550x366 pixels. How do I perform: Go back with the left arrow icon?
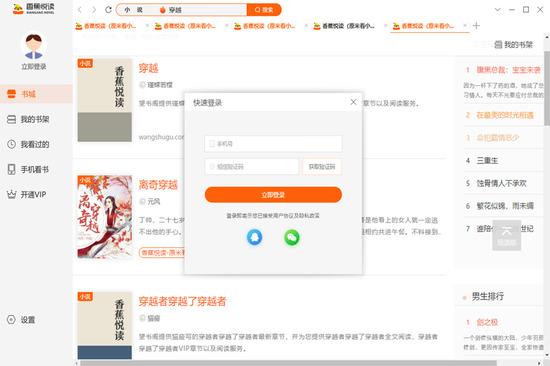(80, 10)
